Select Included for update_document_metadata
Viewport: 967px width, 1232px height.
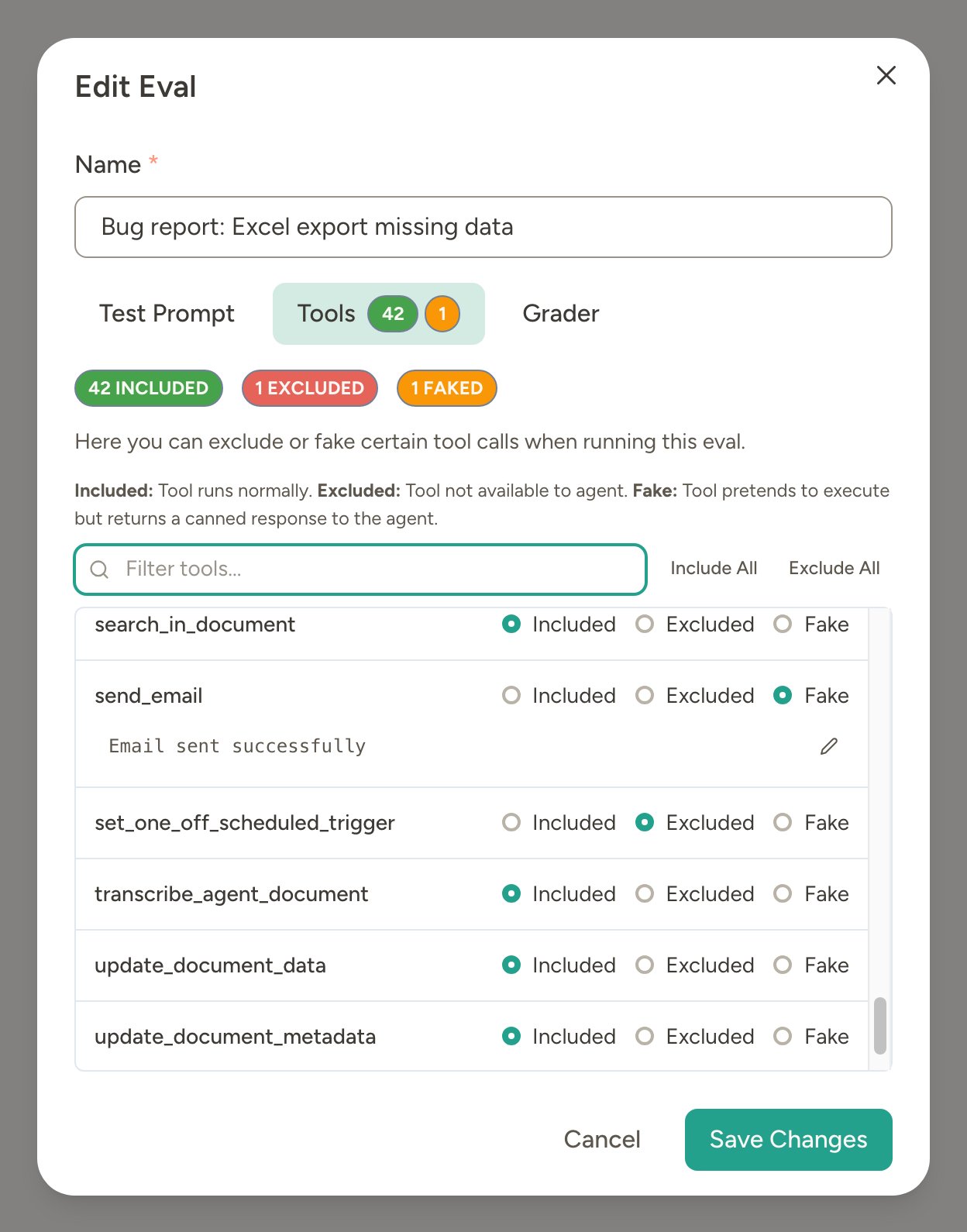point(511,1036)
